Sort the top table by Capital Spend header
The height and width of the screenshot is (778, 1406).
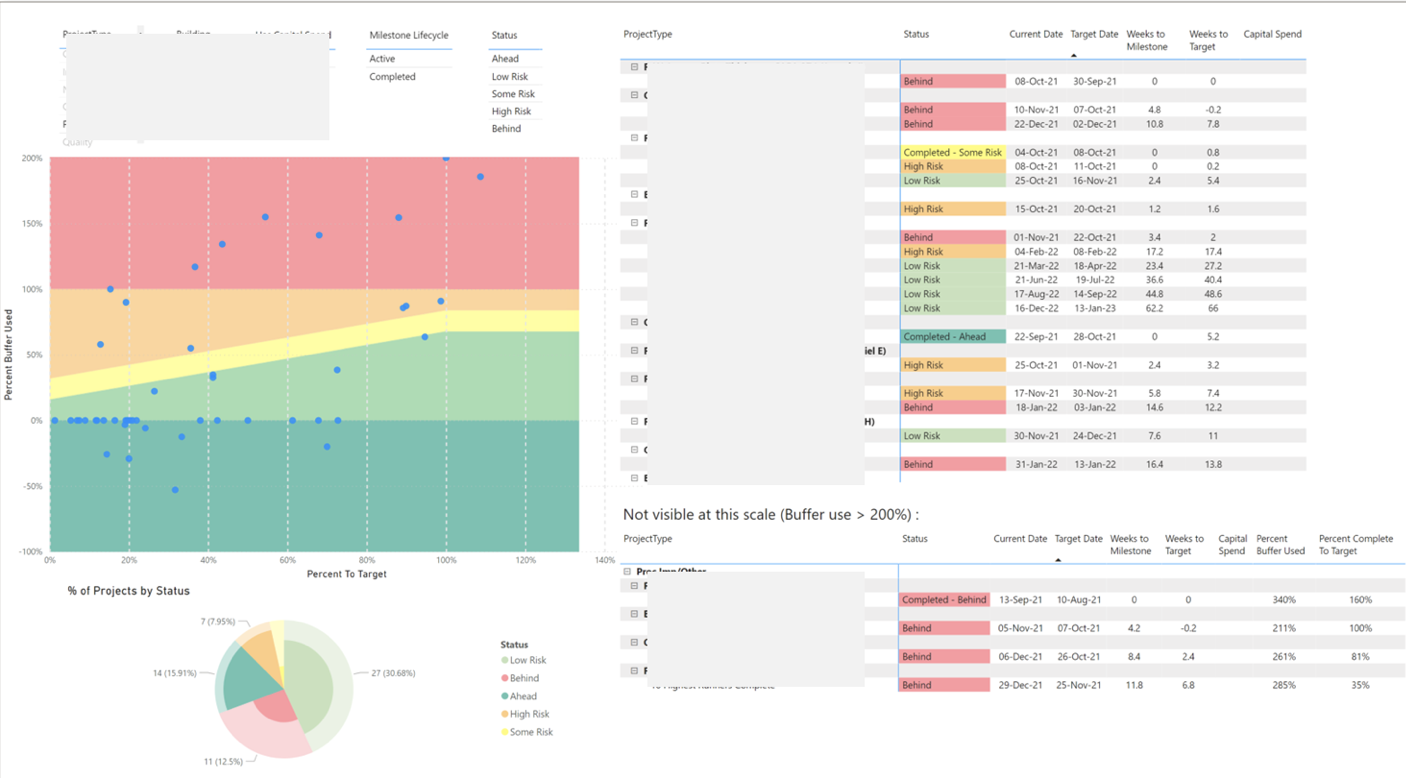pos(1272,34)
